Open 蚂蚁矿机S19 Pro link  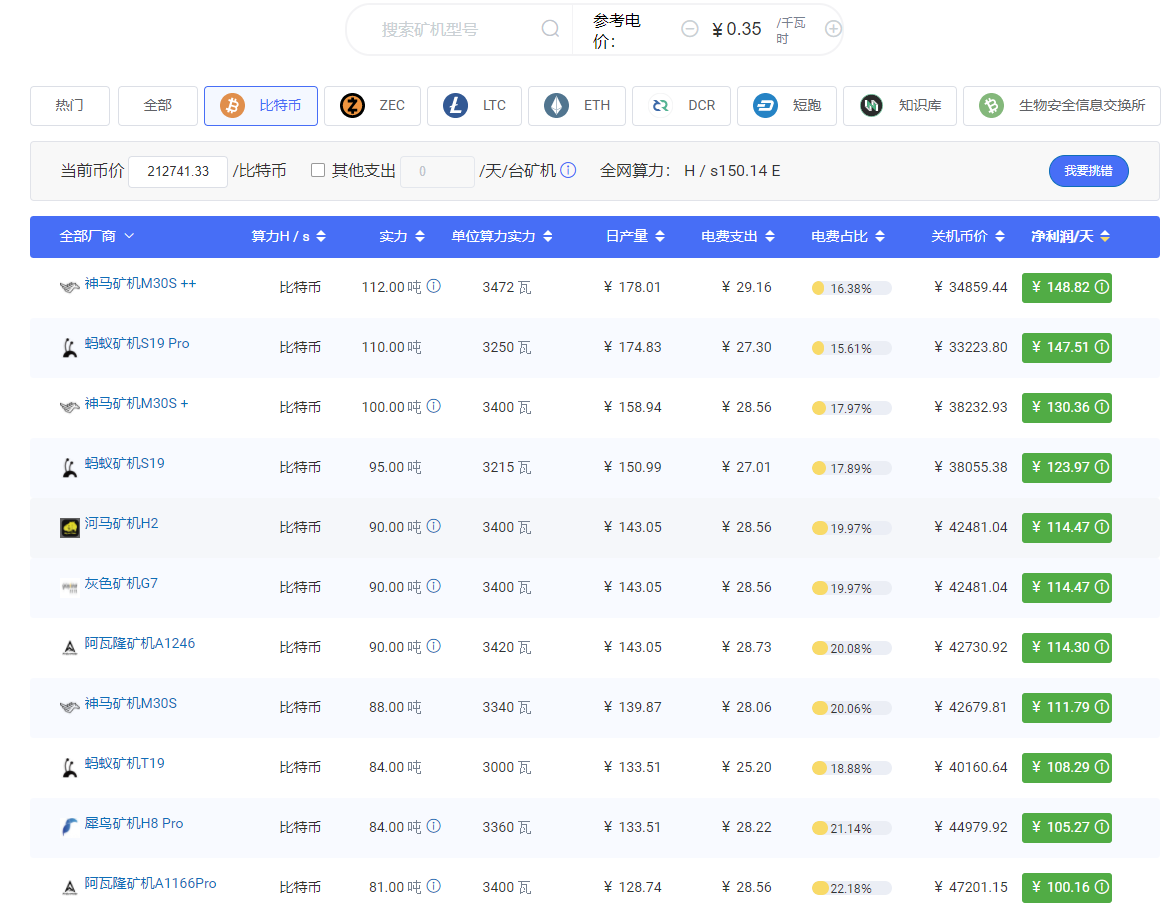(x=137, y=344)
